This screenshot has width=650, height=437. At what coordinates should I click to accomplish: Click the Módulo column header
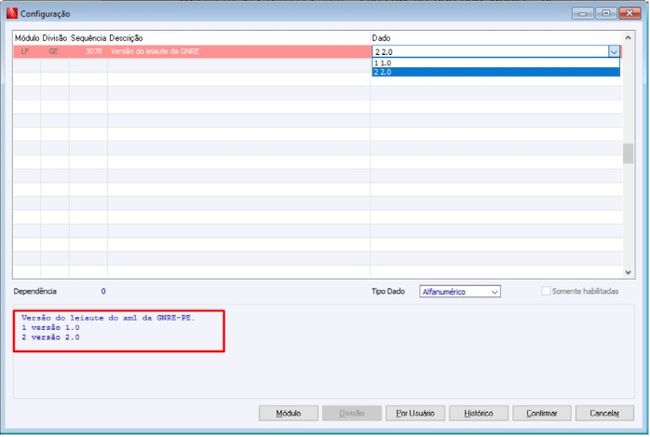pos(27,38)
